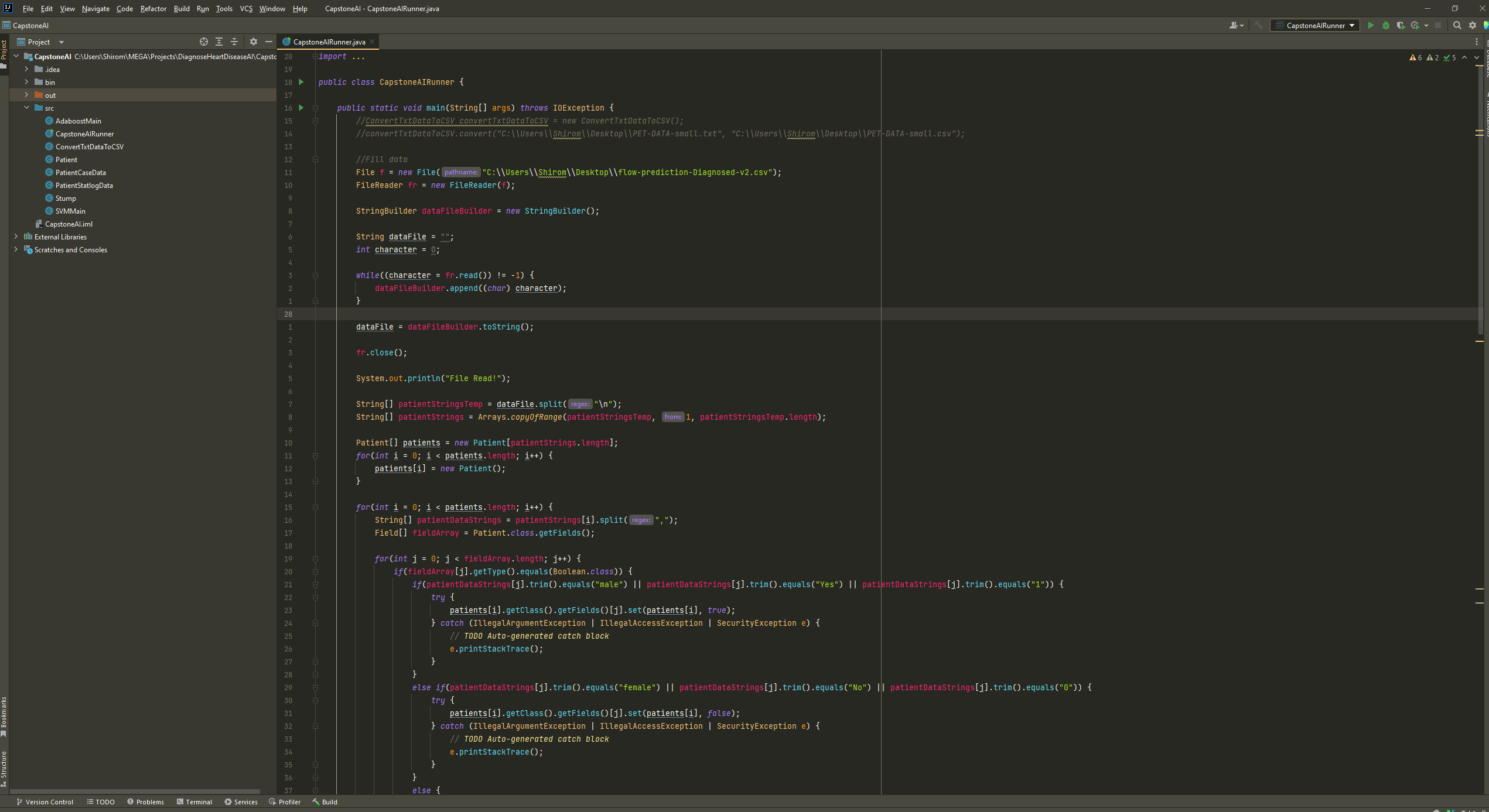Expand External Libraries node
This screenshot has width=1489, height=812.
click(x=16, y=237)
